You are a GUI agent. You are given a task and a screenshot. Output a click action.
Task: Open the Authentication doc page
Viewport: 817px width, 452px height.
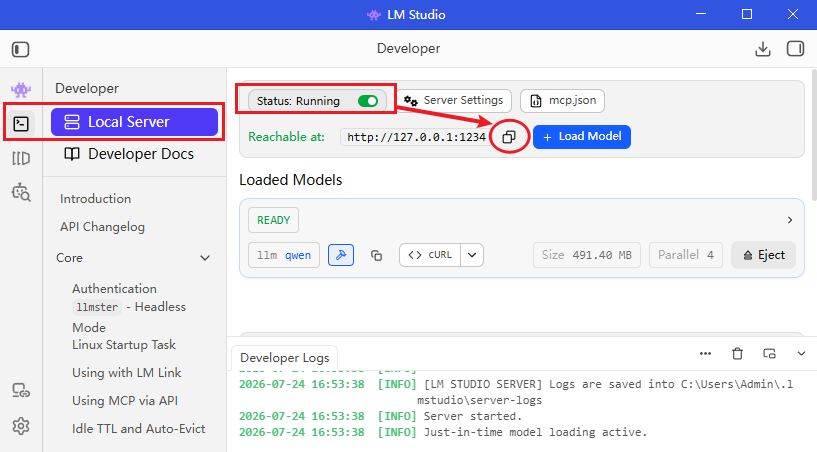[x=114, y=288]
